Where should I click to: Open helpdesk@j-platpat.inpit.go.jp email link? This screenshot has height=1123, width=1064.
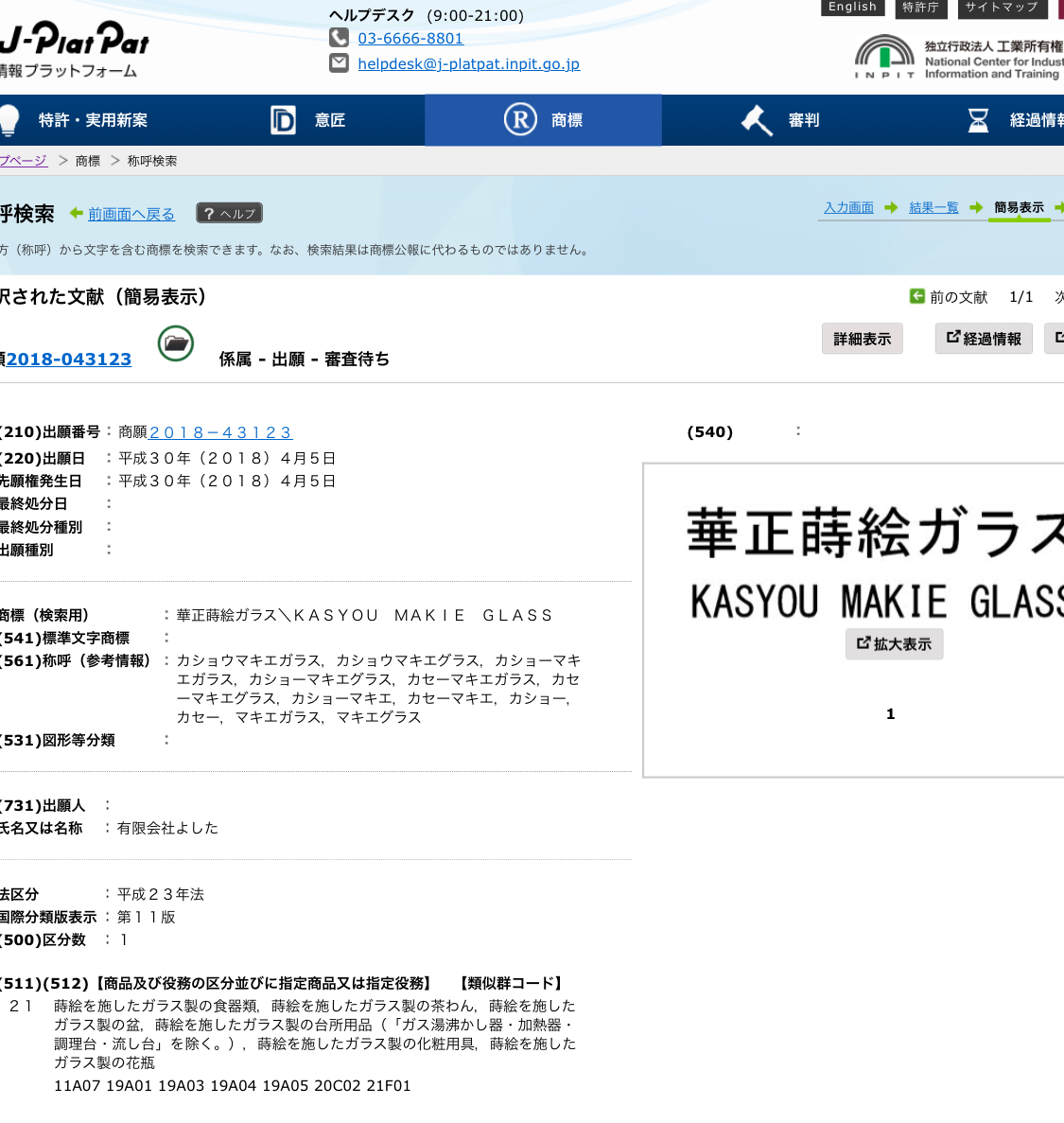click(x=469, y=63)
